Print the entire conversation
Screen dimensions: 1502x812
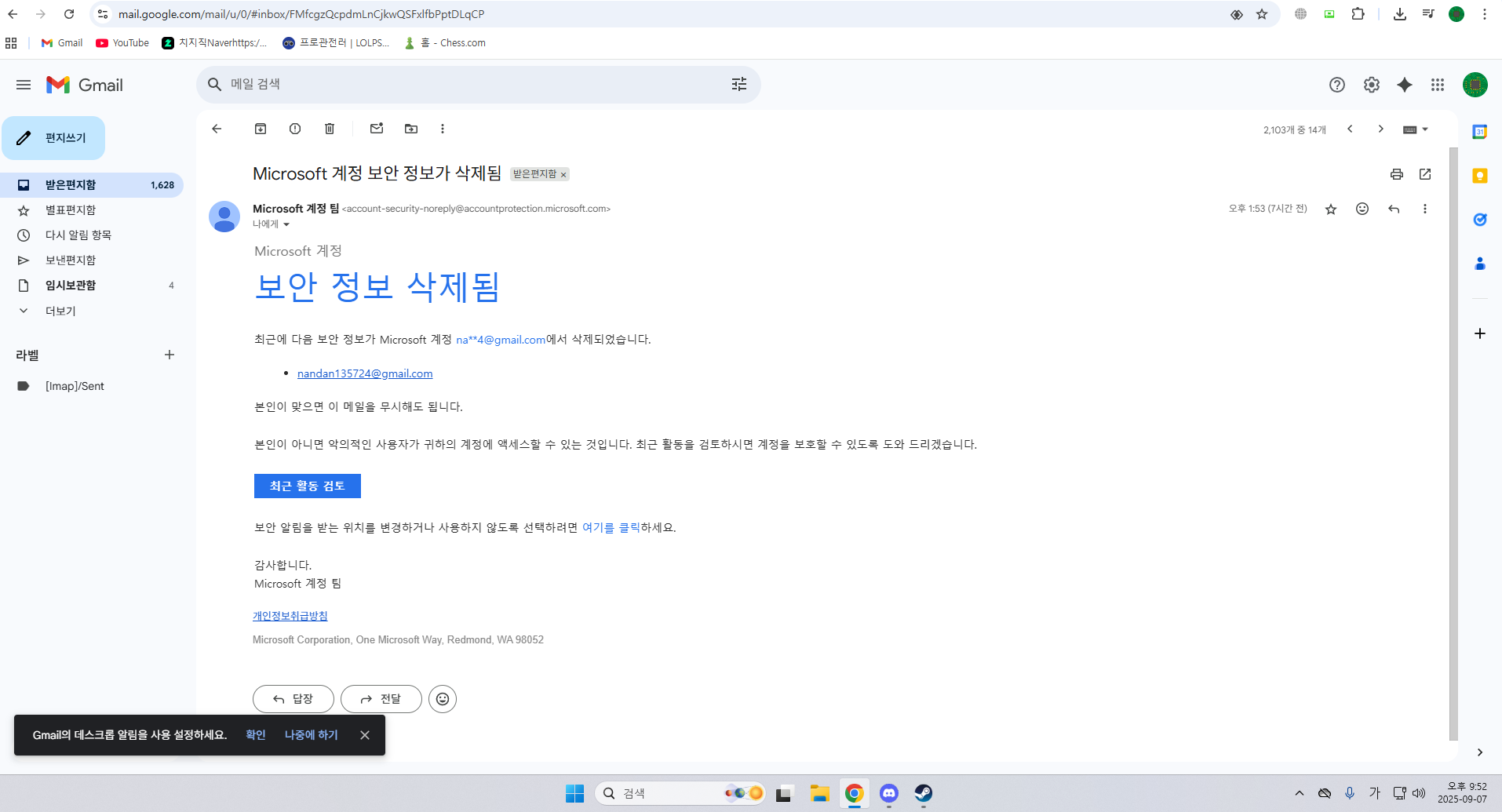(1397, 174)
